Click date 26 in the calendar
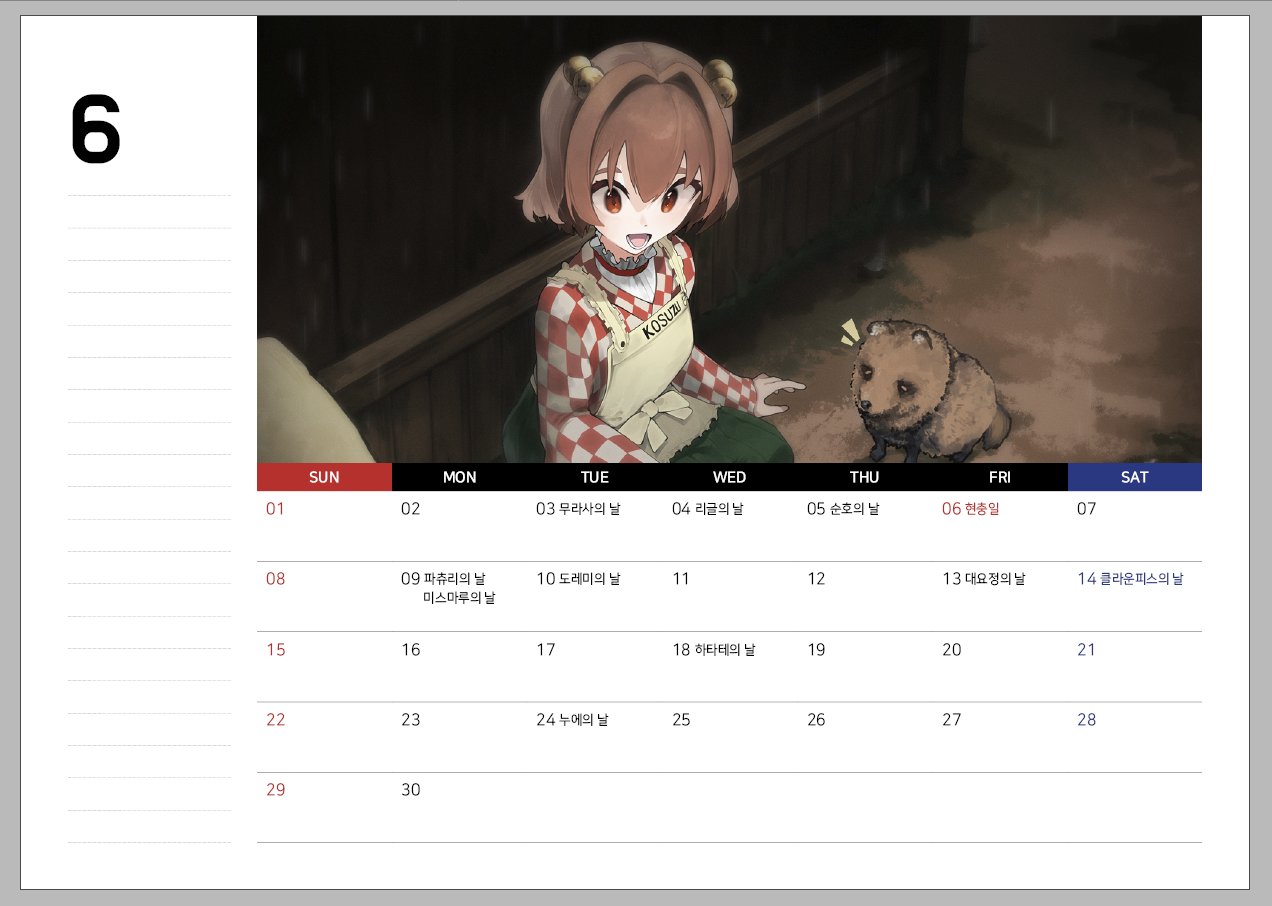The height and width of the screenshot is (906, 1272). point(816,720)
